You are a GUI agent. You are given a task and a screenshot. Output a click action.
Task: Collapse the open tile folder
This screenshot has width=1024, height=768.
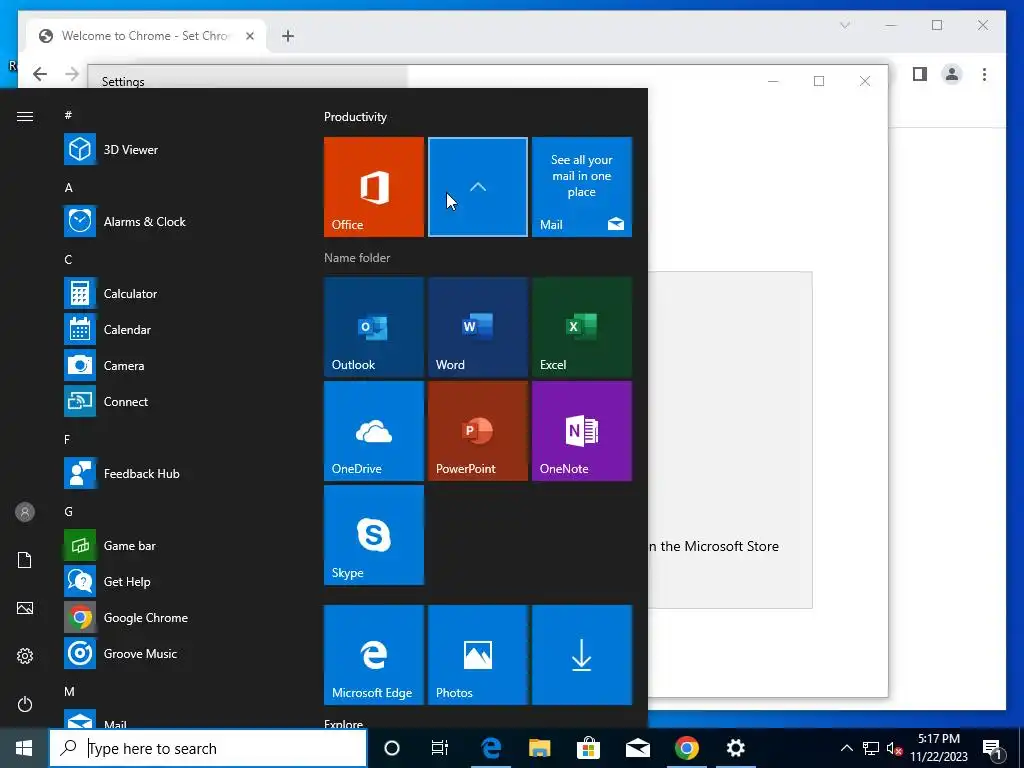pos(478,187)
